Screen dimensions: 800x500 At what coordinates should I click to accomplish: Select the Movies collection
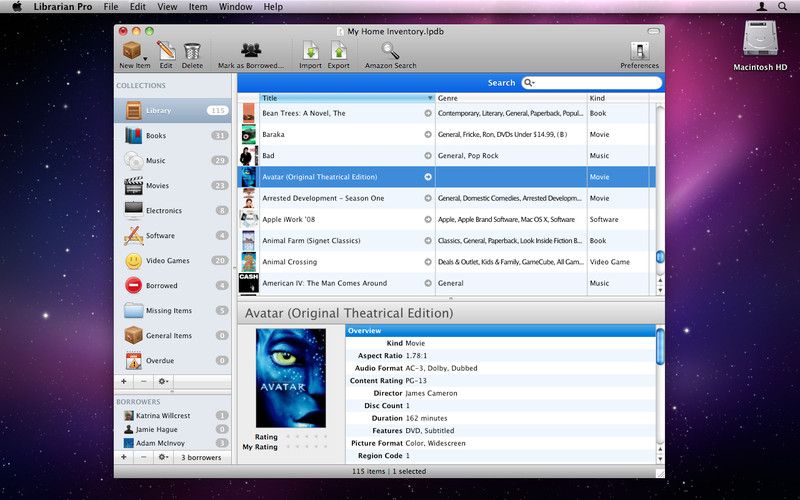point(173,185)
